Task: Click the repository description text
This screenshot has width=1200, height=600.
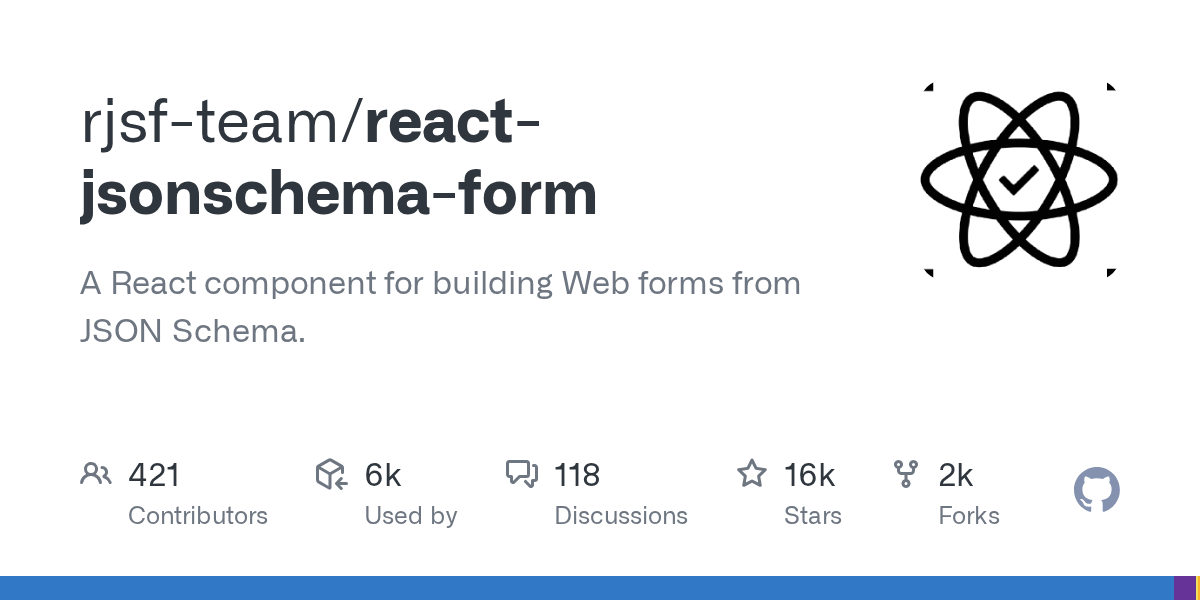Action: click(440, 307)
